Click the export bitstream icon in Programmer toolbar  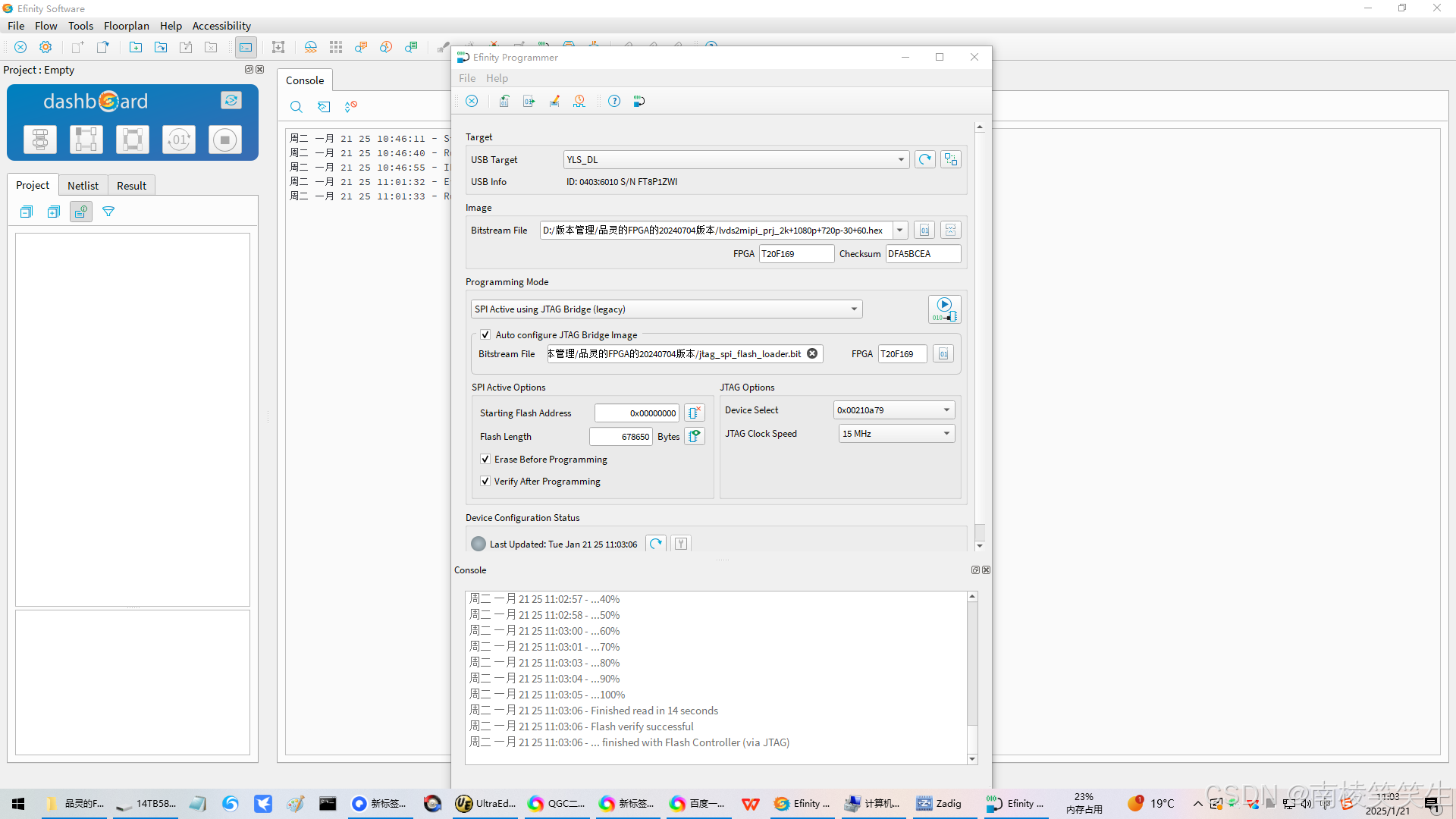pyautogui.click(x=529, y=101)
